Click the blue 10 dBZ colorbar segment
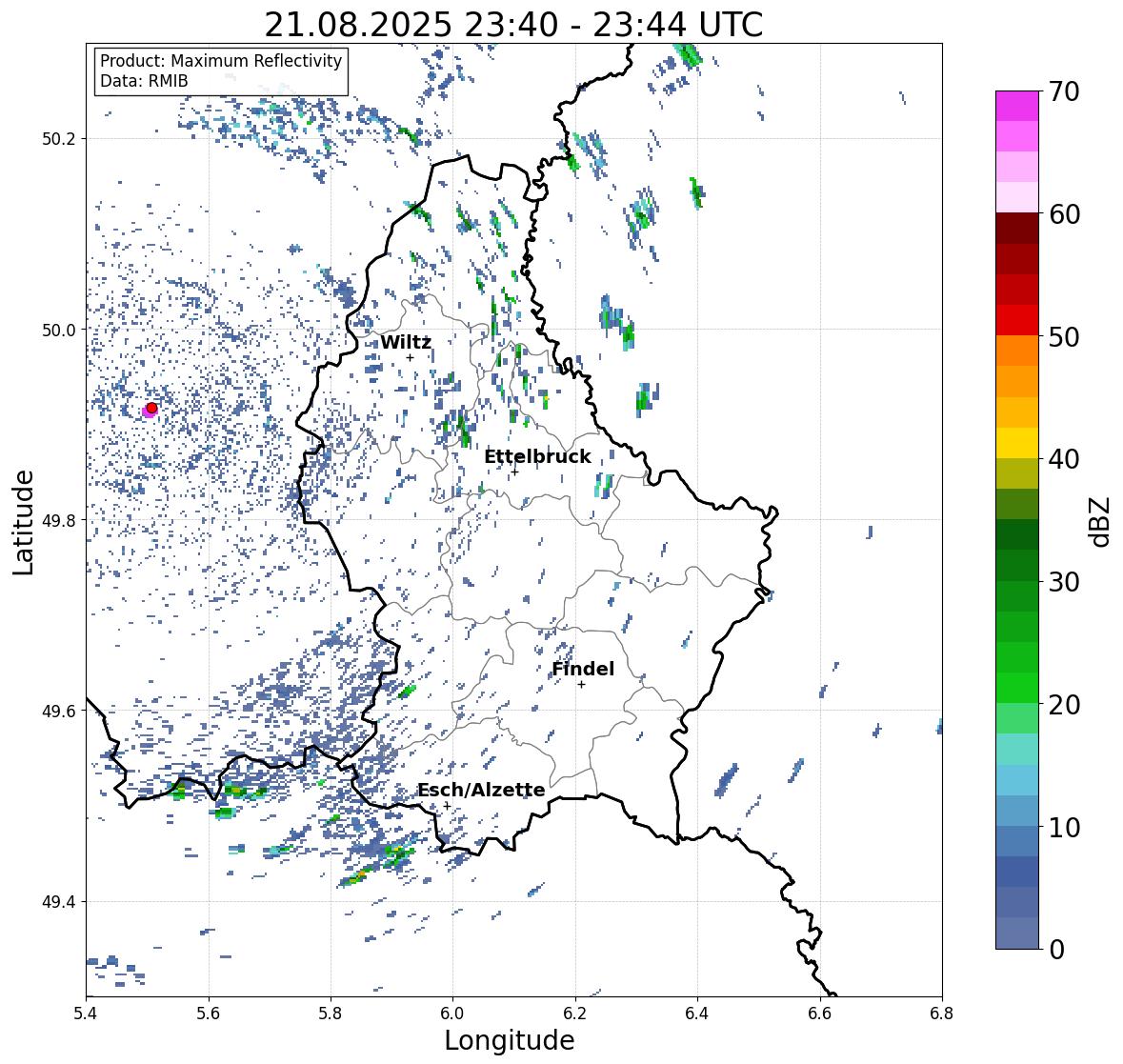 tap(1017, 841)
